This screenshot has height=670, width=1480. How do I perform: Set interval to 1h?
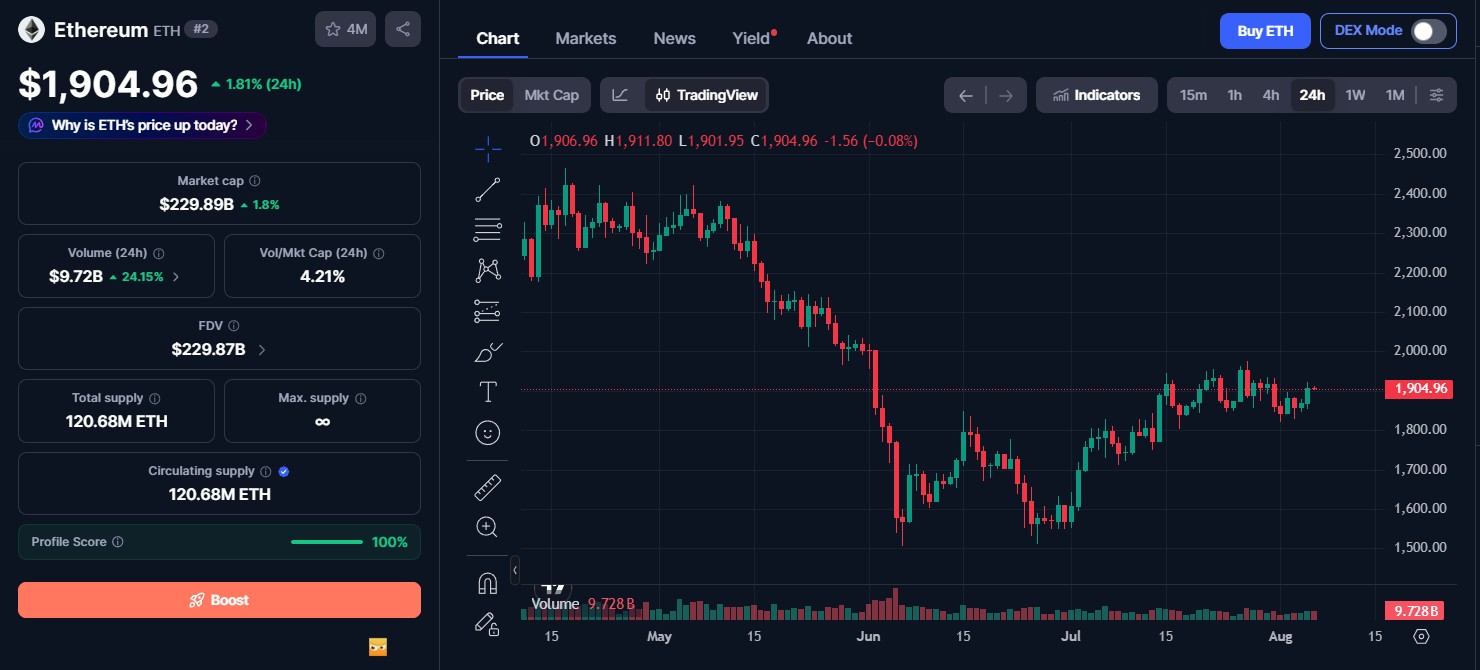[x=1235, y=95]
